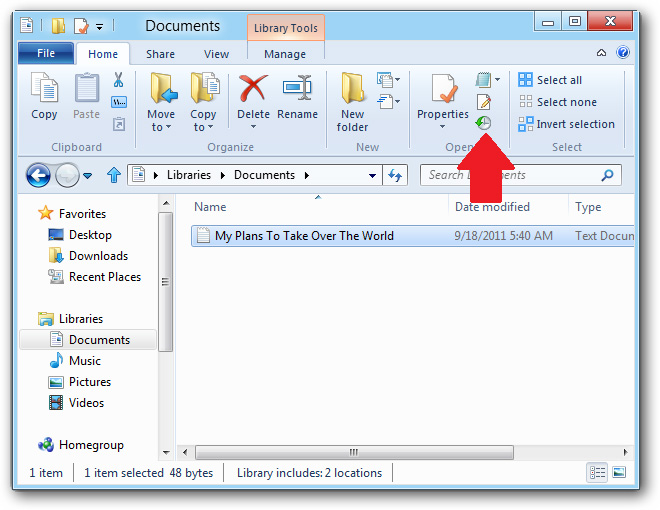Select the Home ribbon tab

coord(103,54)
